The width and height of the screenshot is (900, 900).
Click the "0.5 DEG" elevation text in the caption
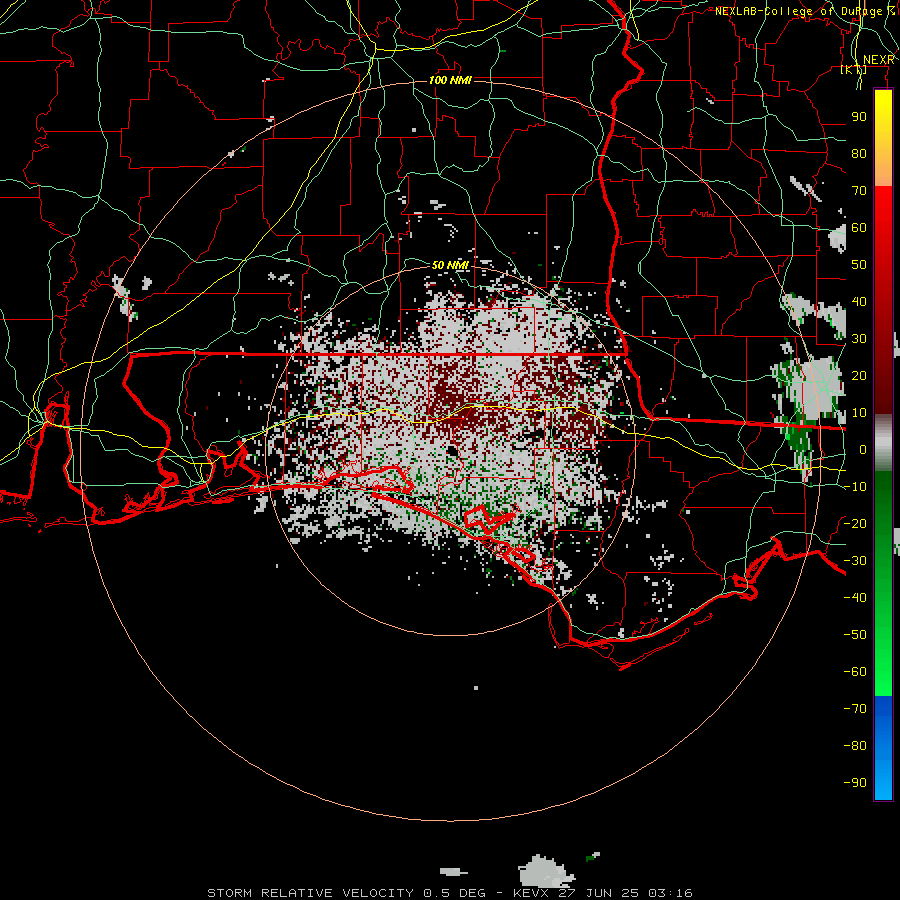click(455, 893)
